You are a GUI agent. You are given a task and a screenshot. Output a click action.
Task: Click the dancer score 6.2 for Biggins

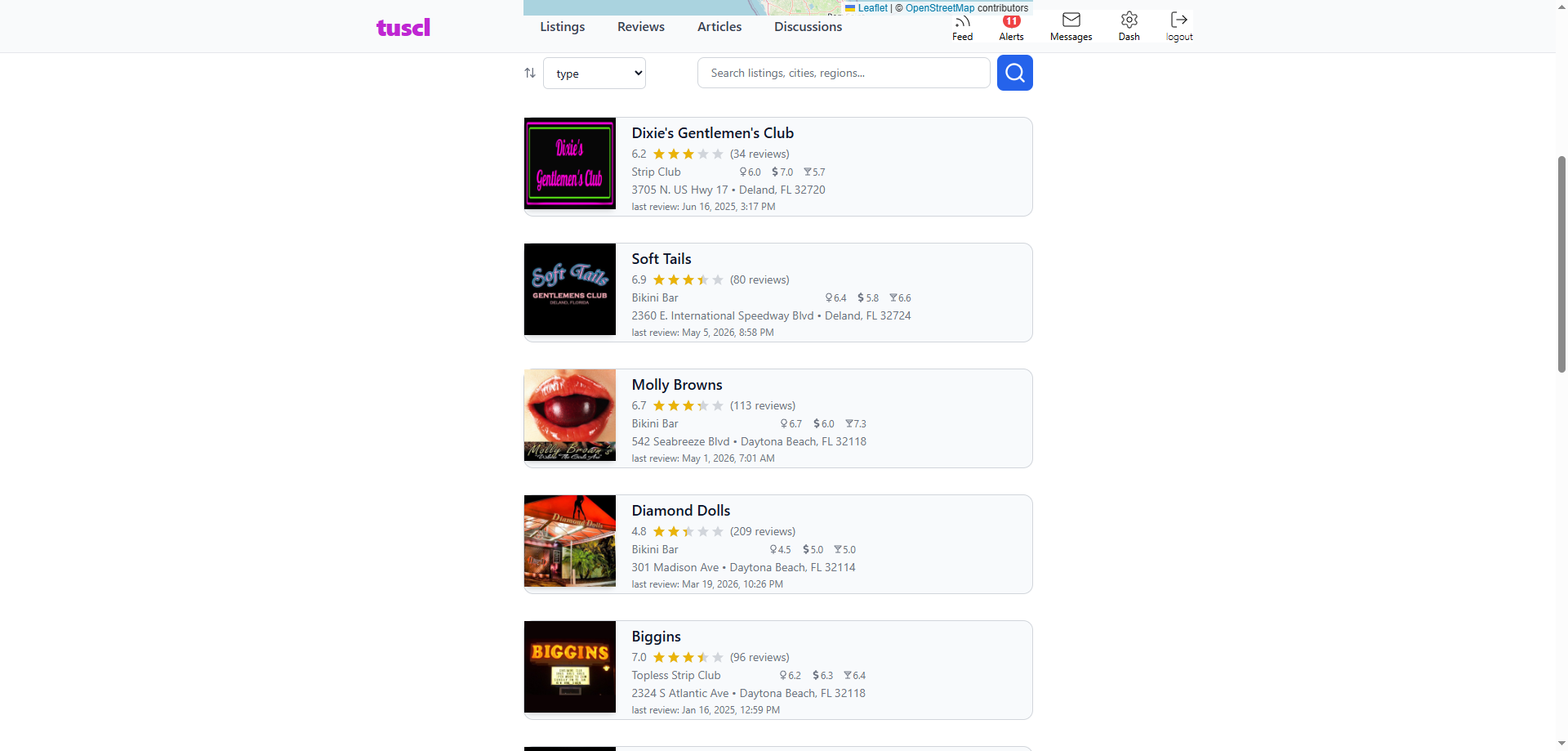[790, 676]
